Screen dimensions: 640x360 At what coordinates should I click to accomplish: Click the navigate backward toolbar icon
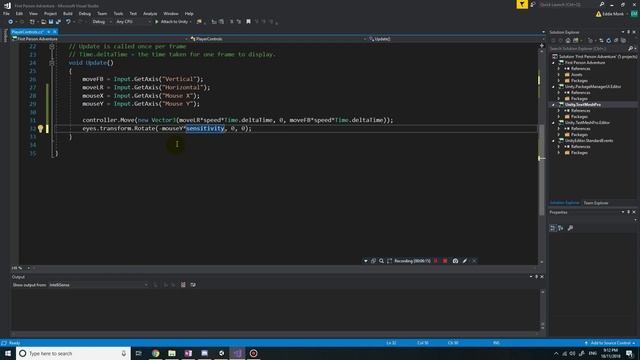coord(10,22)
